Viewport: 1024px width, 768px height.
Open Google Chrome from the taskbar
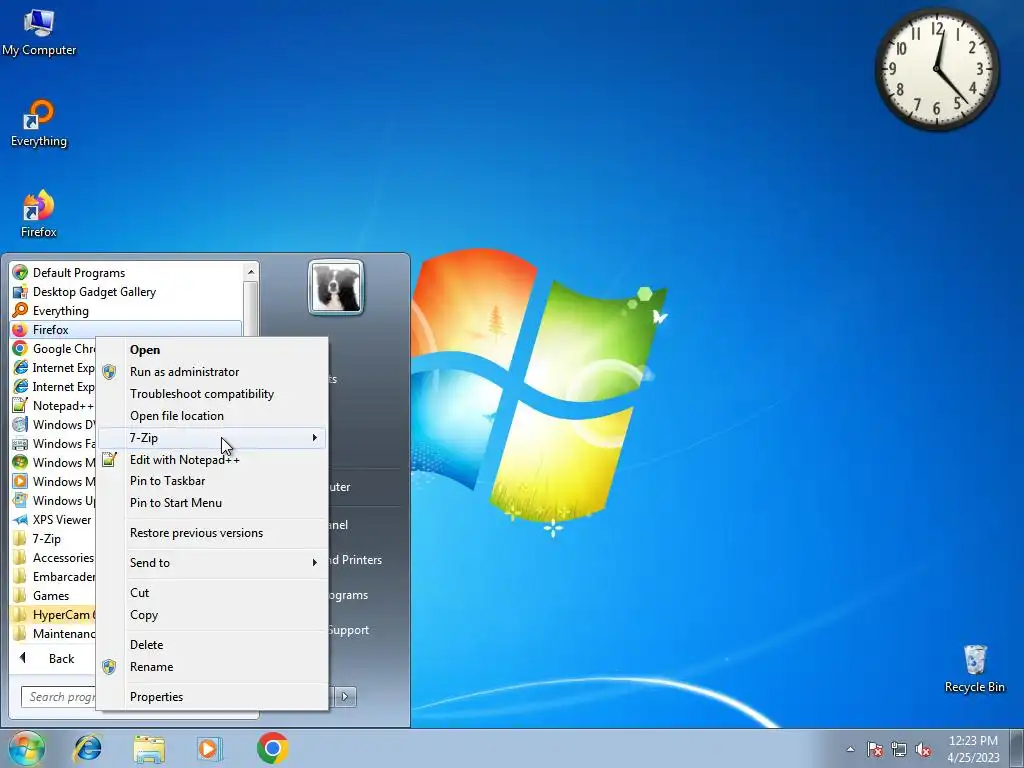272,748
